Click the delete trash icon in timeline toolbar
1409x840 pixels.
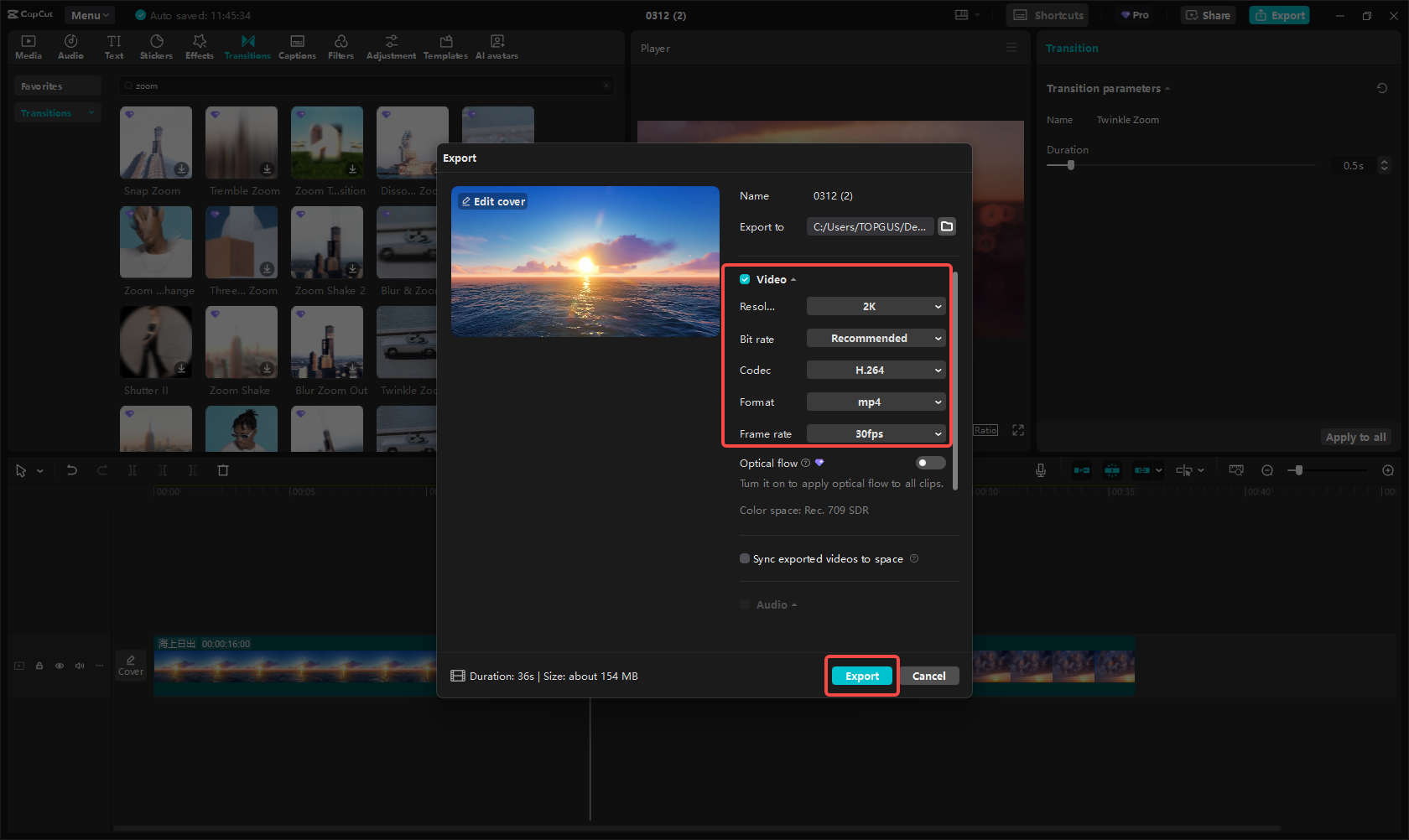223,470
